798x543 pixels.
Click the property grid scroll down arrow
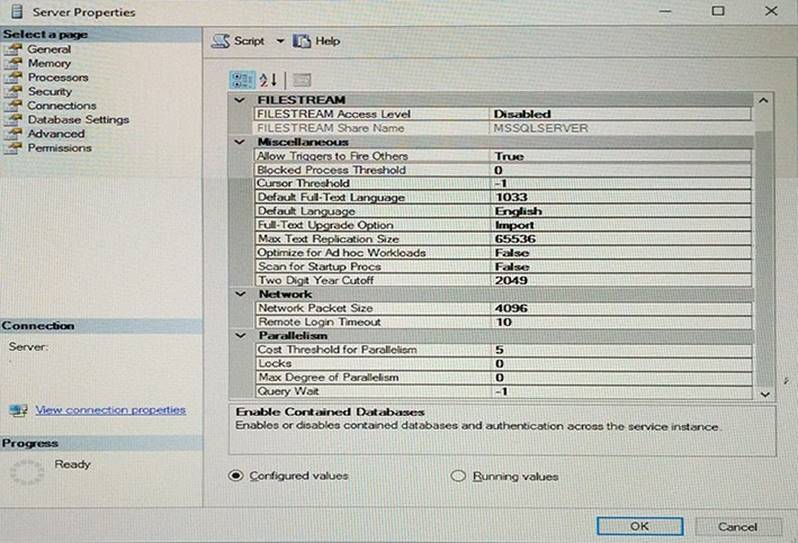[765, 394]
